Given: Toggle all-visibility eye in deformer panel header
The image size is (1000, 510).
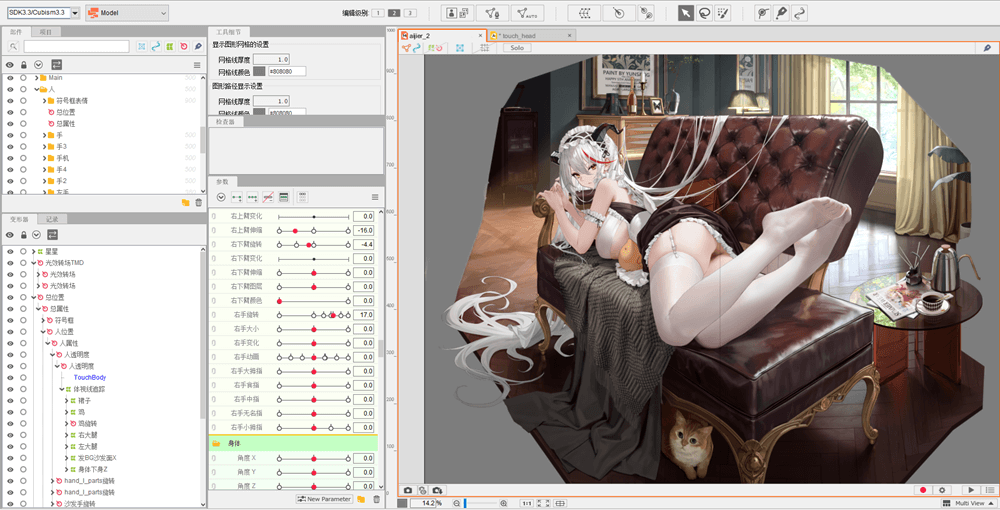Looking at the screenshot, I should [x=10, y=235].
